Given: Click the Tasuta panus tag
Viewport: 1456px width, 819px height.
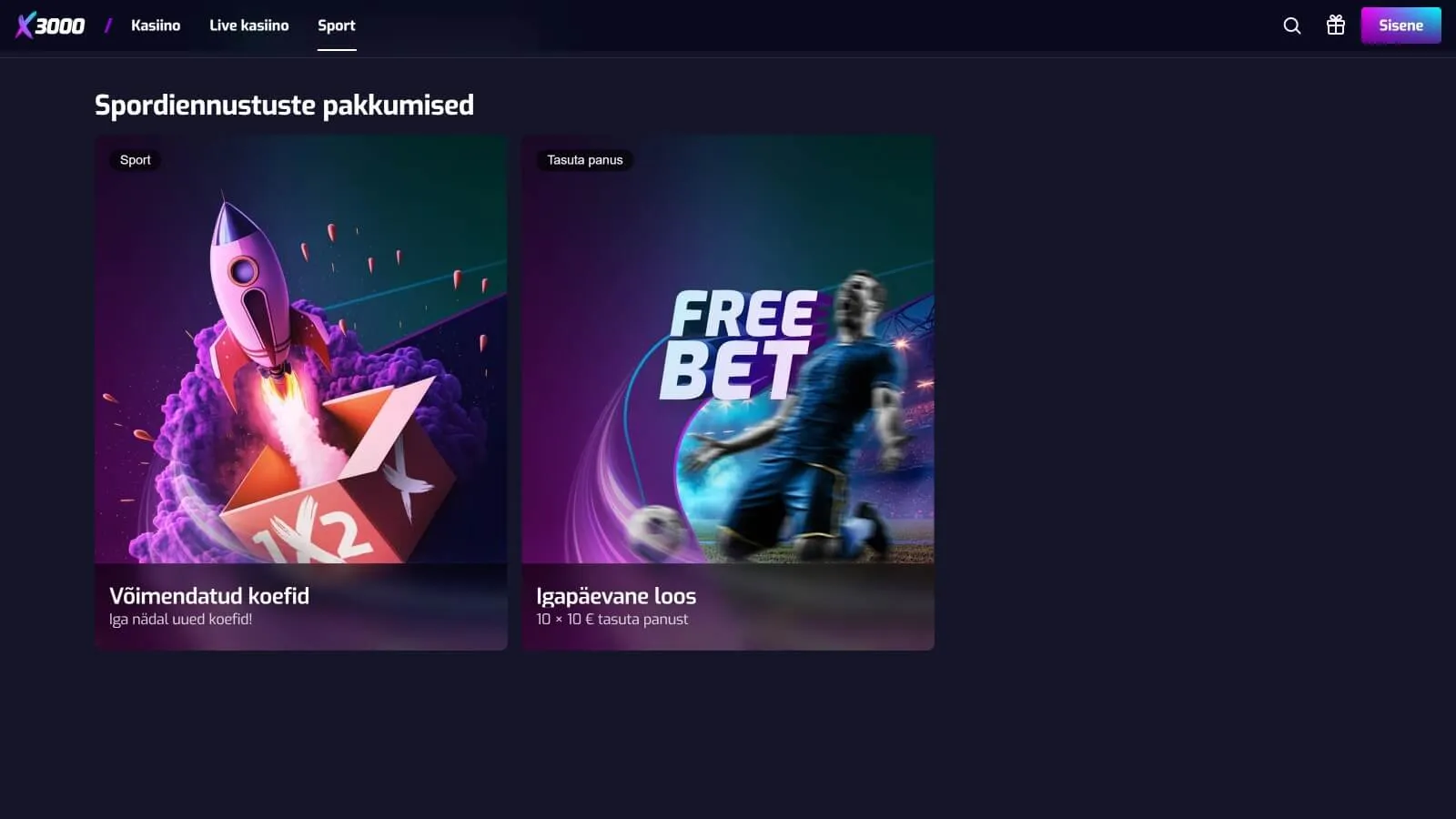Looking at the screenshot, I should pyautogui.click(x=585, y=160).
